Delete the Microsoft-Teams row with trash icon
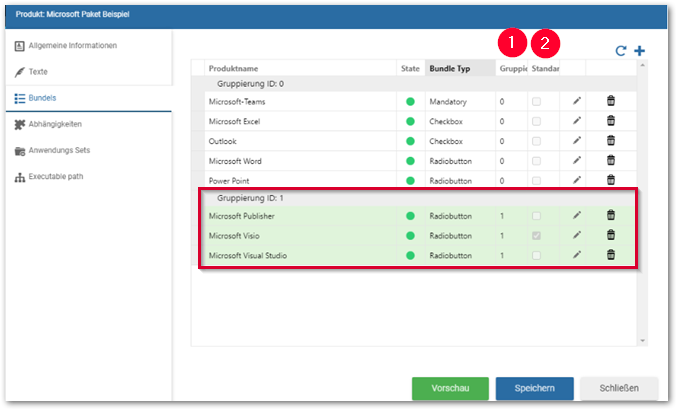 click(x=611, y=101)
